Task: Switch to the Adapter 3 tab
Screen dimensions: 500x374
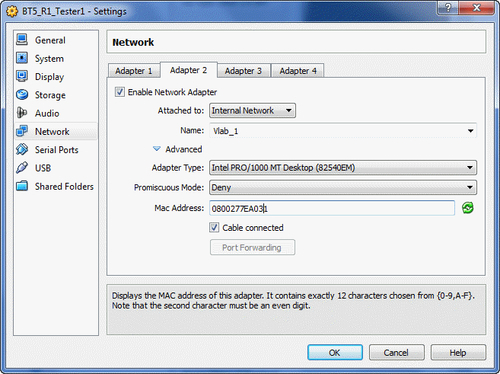Action: pos(243,71)
